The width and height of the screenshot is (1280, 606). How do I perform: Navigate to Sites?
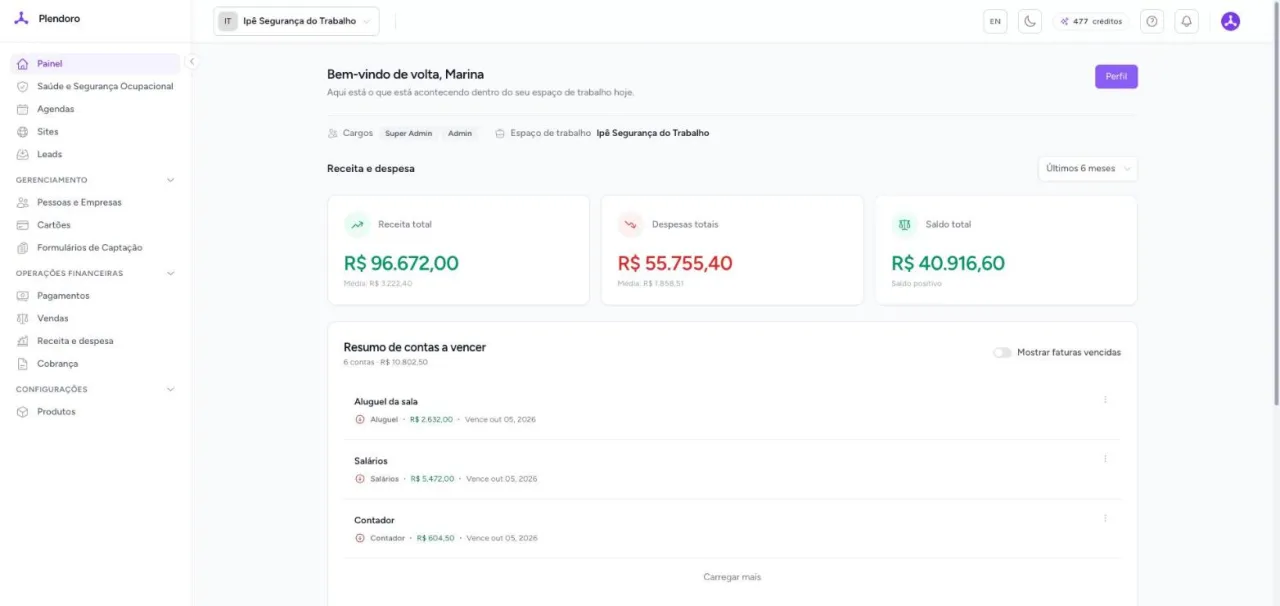[x=95, y=132]
